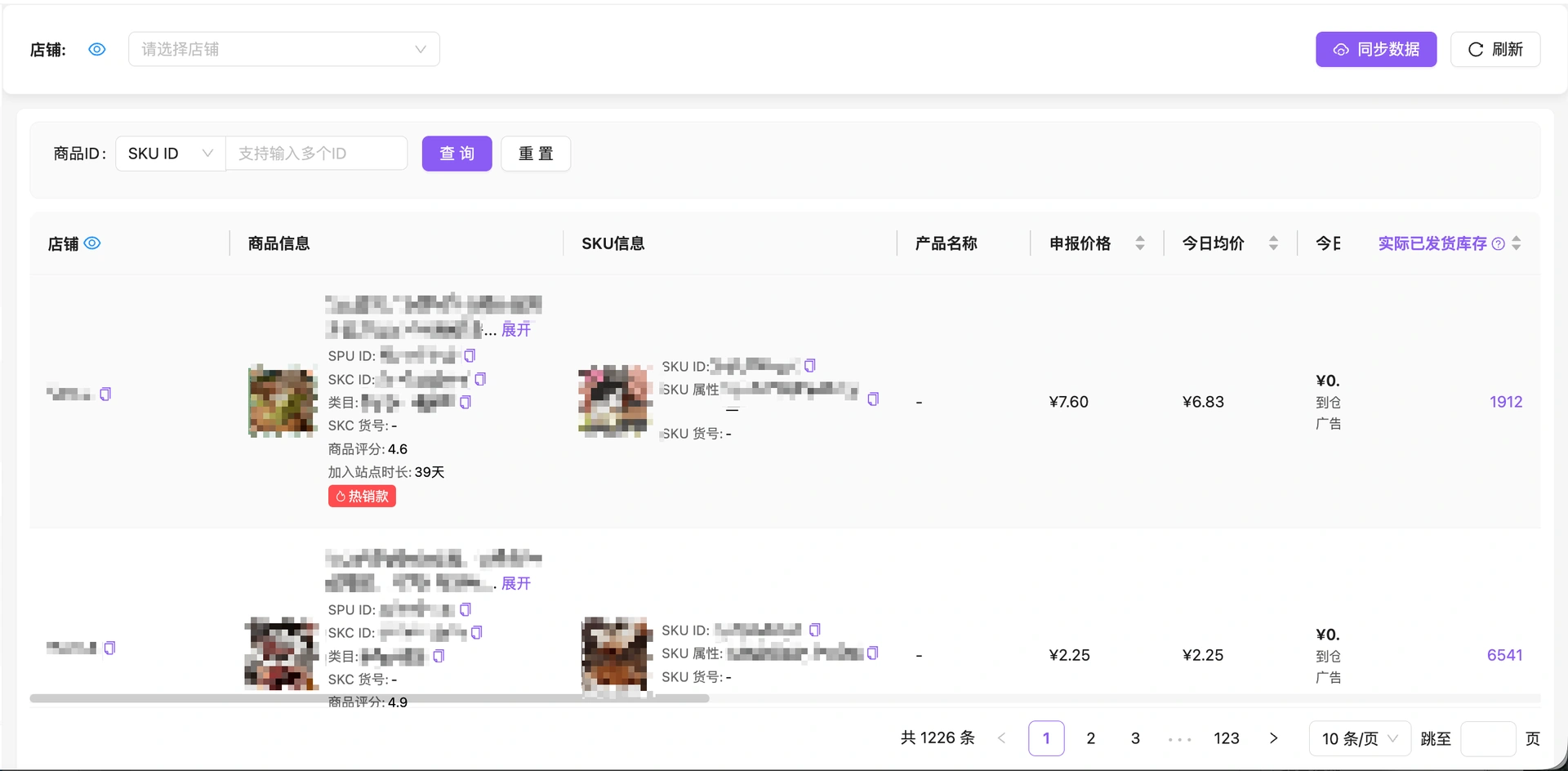This screenshot has height=771, width=1568.
Task: Click price ¥7.60 in first row
Action: point(1069,402)
